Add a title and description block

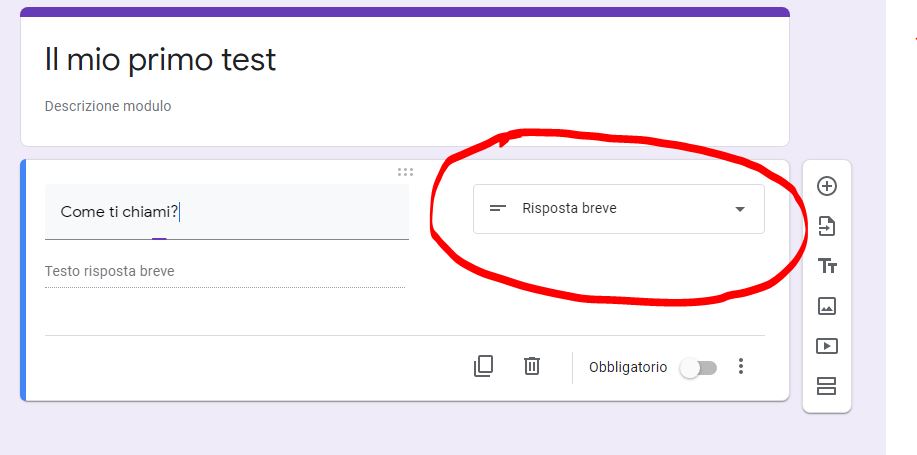[827, 266]
